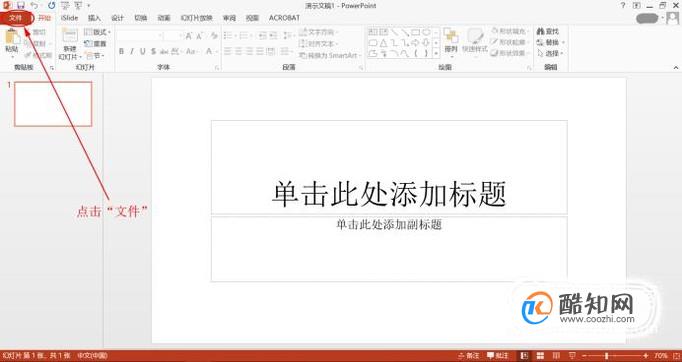Viewport: 682px width, 362px height.
Task: Click the increase font size icon
Action: [189, 36]
